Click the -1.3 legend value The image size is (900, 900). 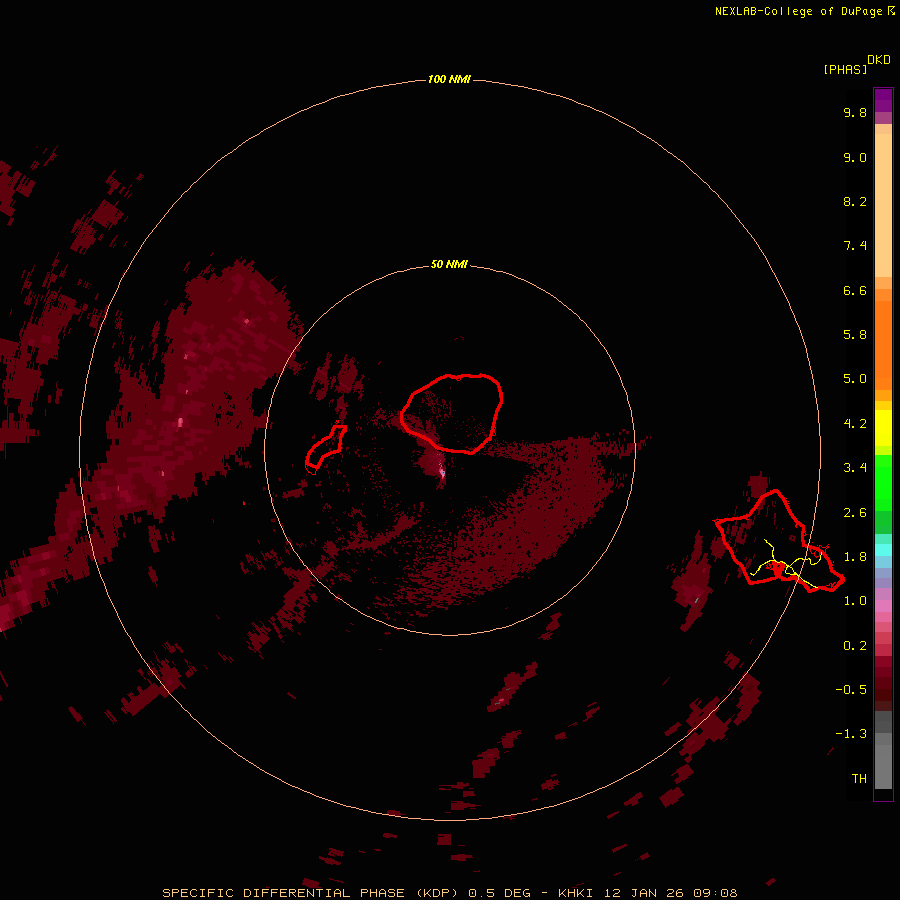[x=851, y=734]
